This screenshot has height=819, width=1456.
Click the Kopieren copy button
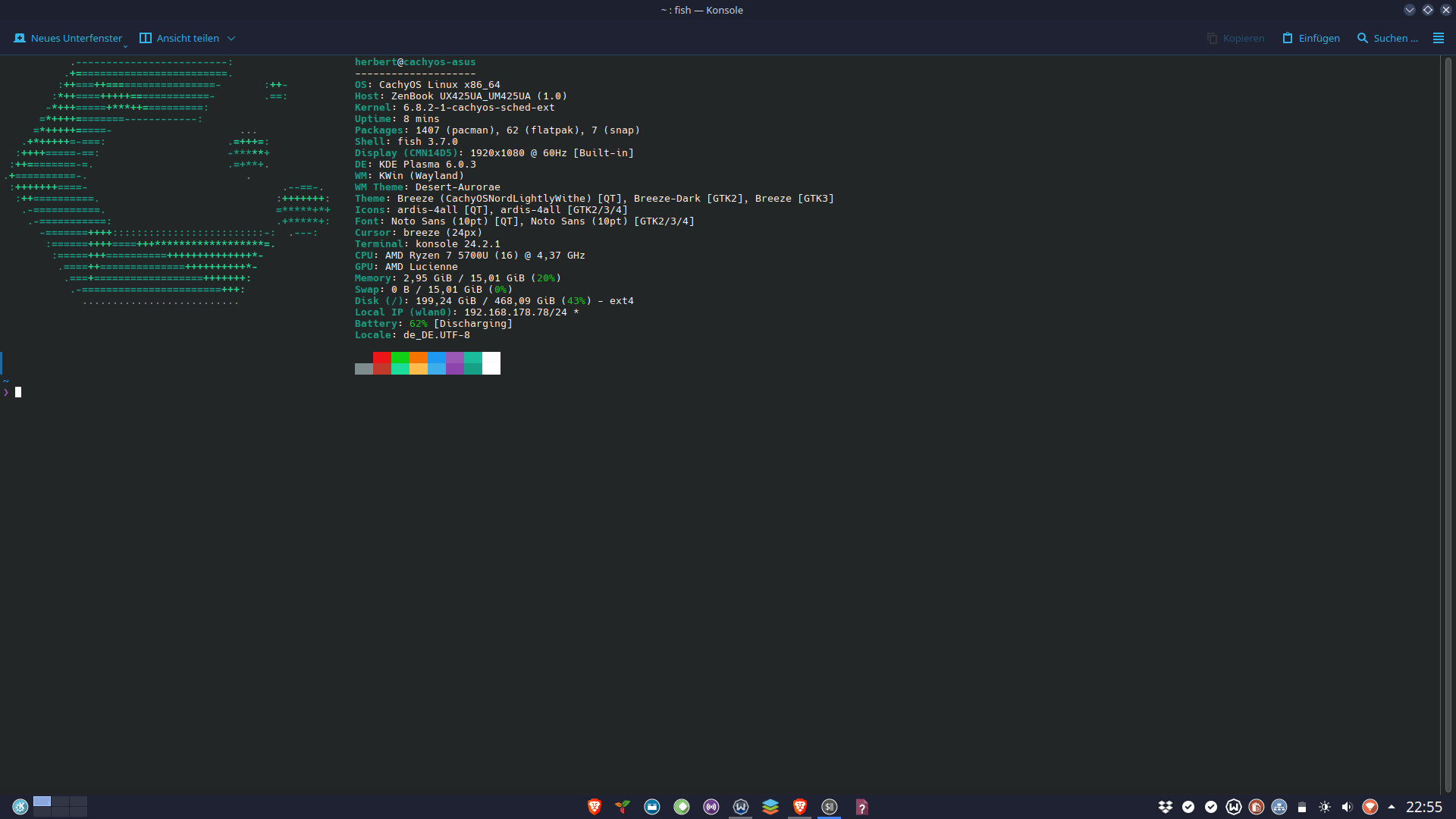(x=1235, y=38)
